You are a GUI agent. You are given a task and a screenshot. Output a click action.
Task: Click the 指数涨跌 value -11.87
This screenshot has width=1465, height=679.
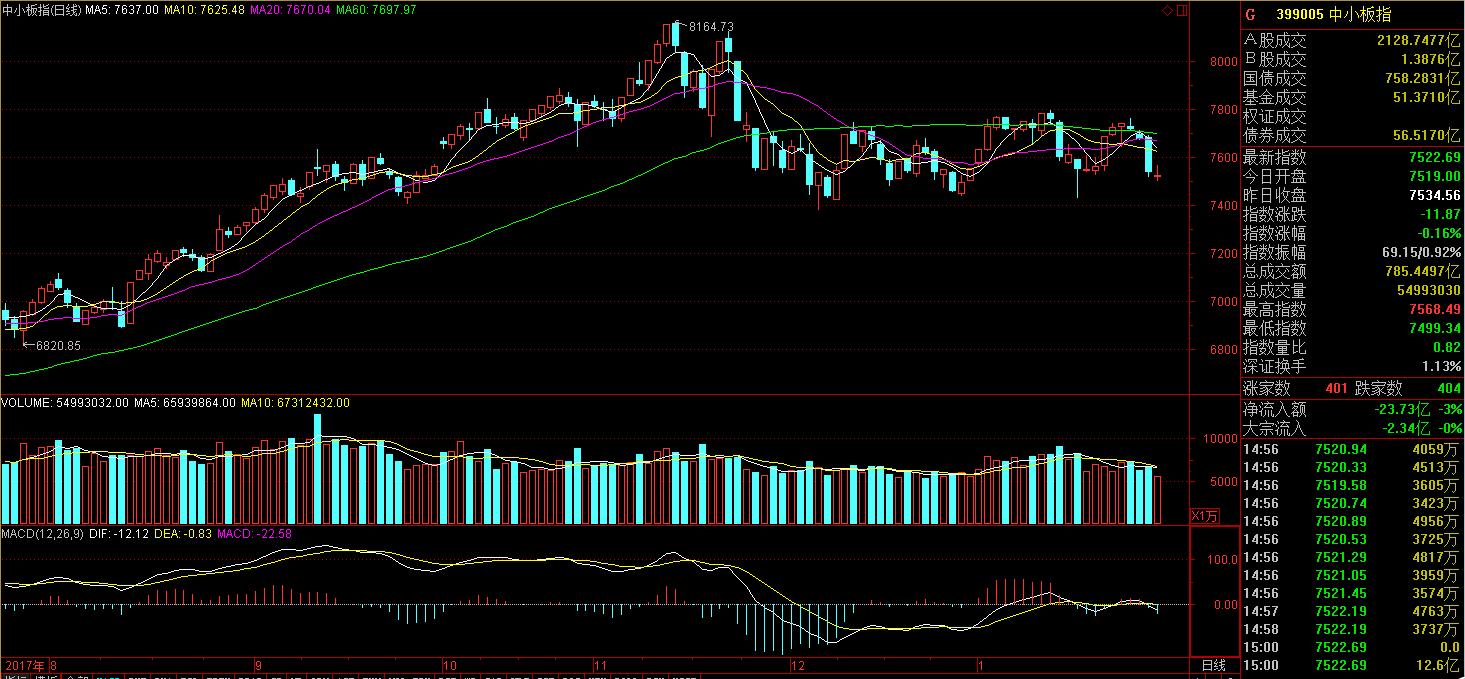1439,214
